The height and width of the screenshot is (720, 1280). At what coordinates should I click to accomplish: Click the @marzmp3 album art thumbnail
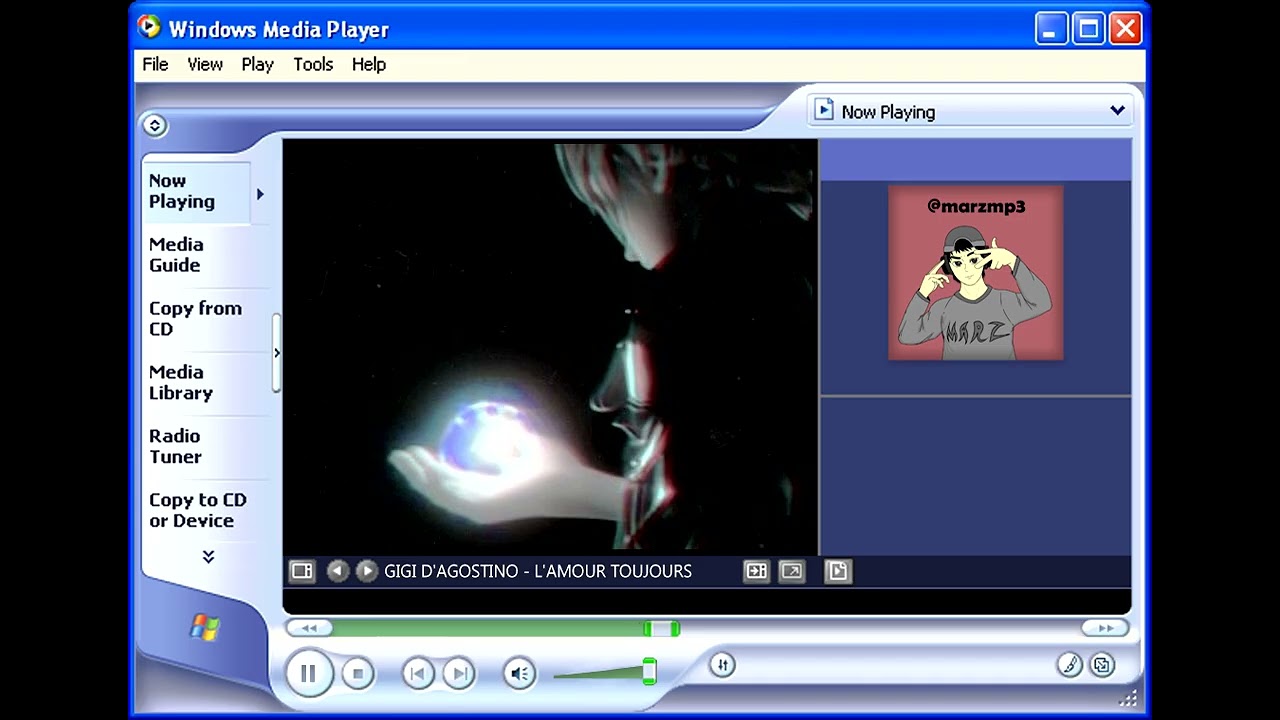pos(975,273)
